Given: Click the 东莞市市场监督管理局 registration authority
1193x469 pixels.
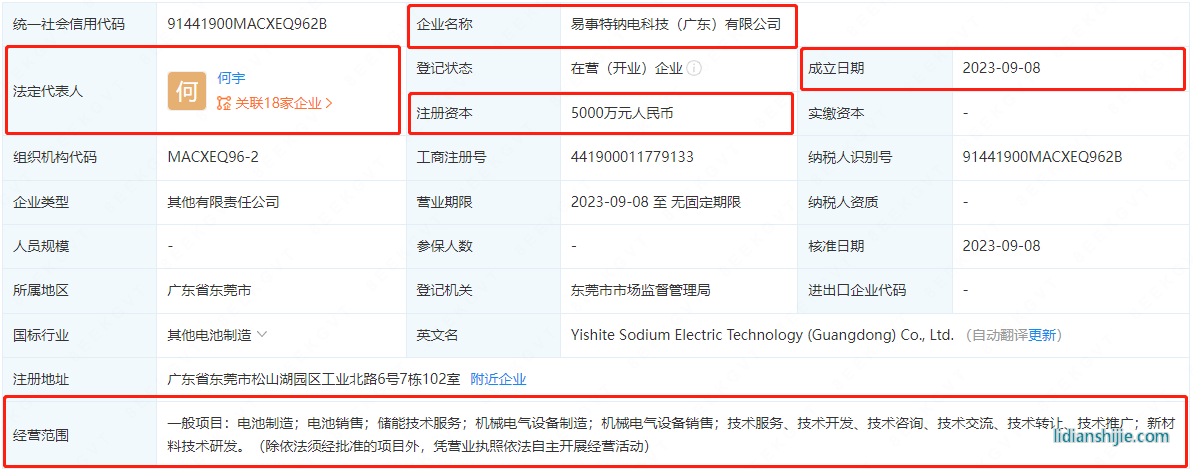Looking at the screenshot, I should click(640, 290).
